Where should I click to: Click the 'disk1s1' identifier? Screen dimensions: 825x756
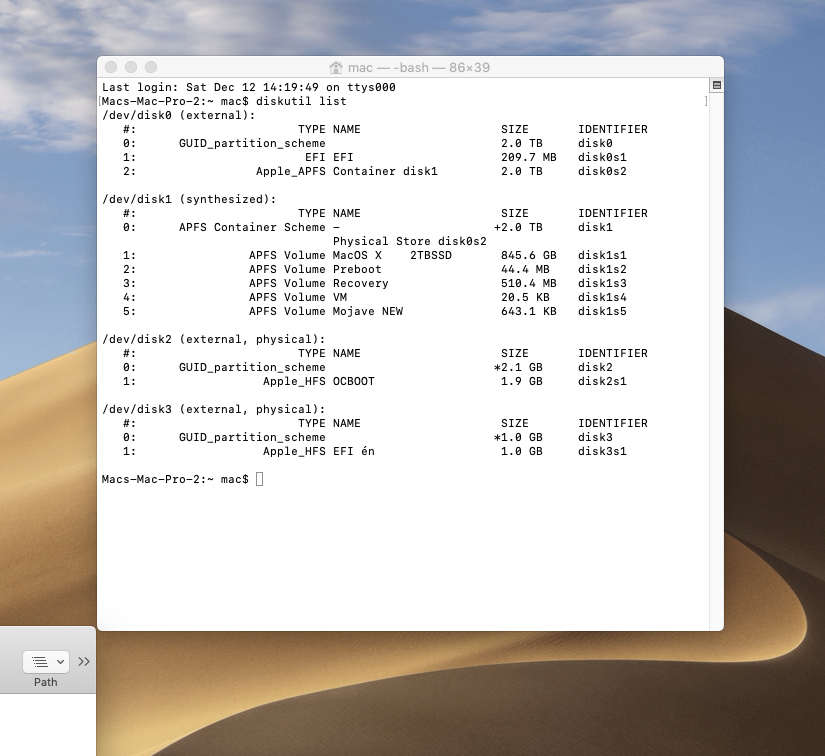click(602, 255)
